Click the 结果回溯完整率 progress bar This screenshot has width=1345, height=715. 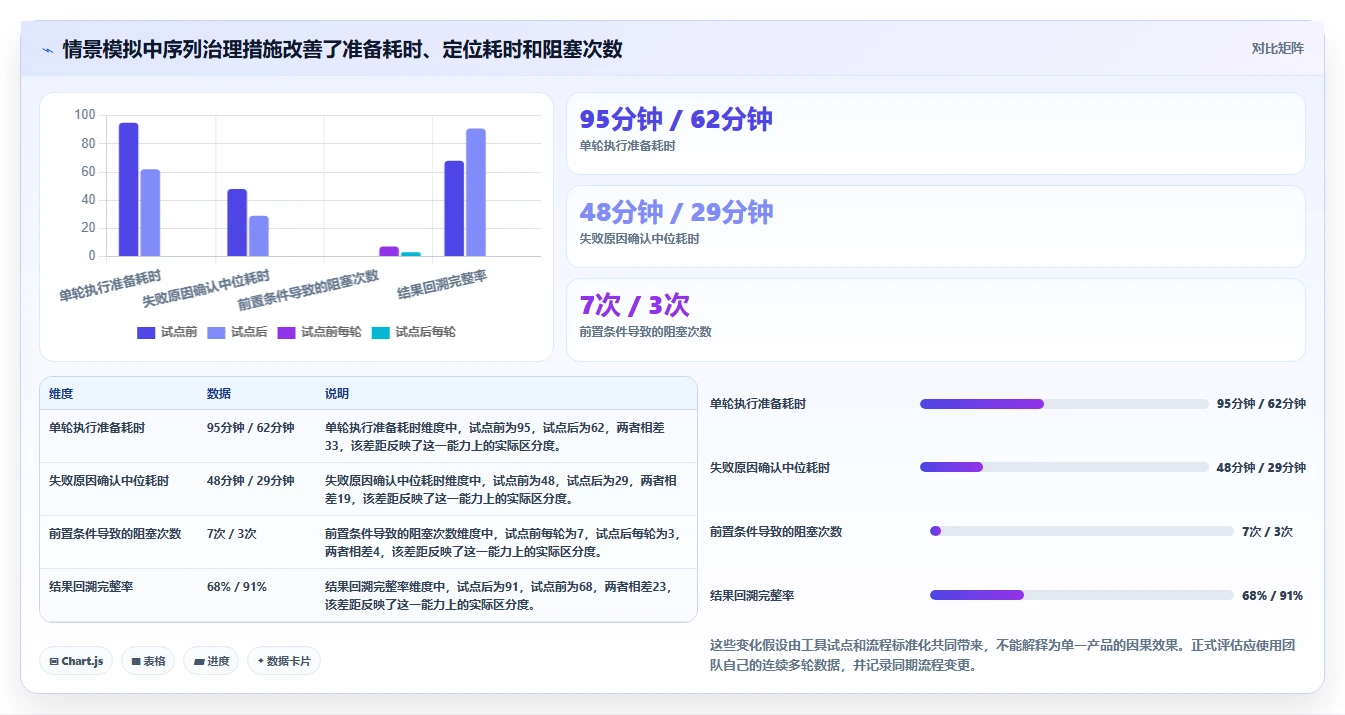1082,595
